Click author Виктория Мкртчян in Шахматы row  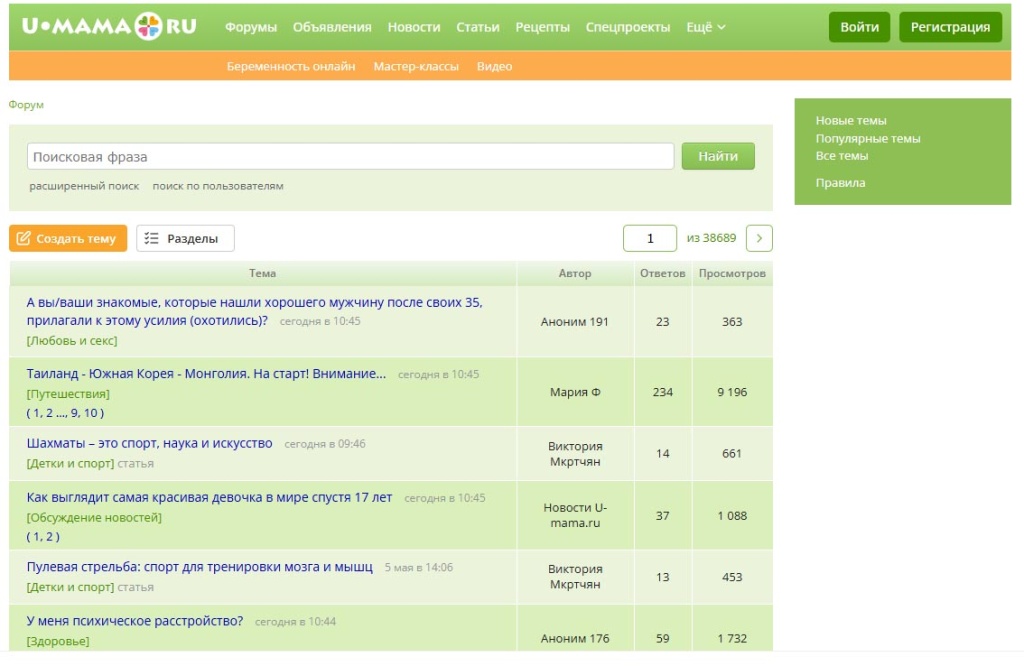(575, 454)
